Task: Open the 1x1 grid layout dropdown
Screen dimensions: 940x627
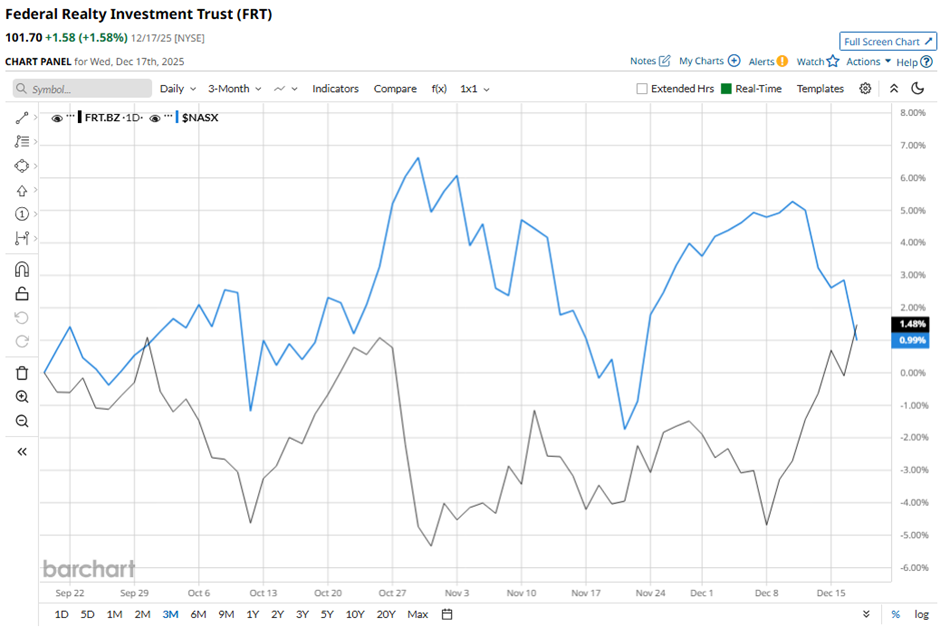Action: tap(475, 89)
